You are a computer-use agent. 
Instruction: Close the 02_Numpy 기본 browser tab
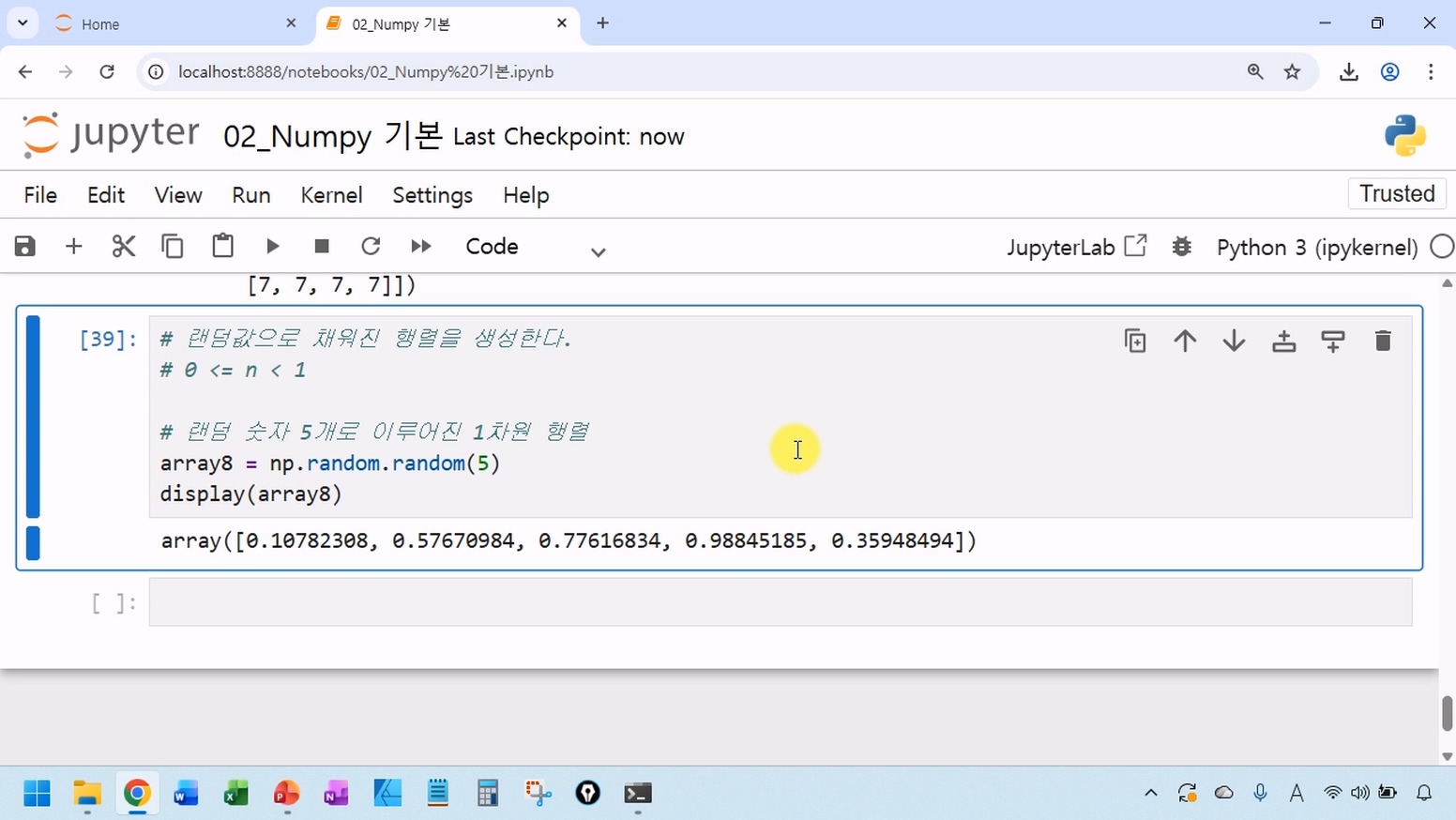pyautogui.click(x=562, y=23)
